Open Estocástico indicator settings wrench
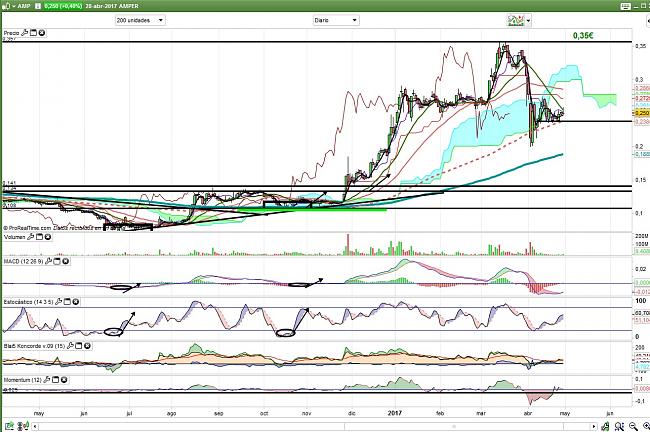This screenshot has height=432, width=650. [x=58, y=302]
